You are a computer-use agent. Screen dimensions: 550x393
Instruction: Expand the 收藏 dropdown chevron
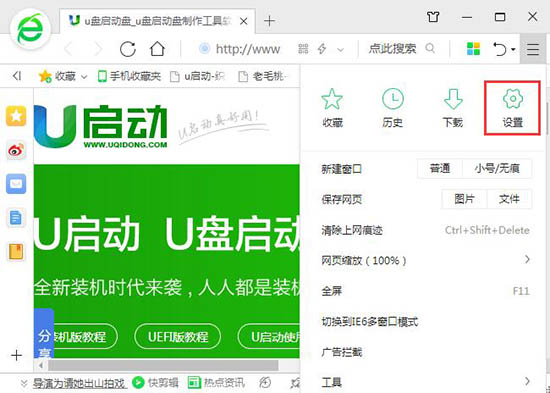[84, 76]
